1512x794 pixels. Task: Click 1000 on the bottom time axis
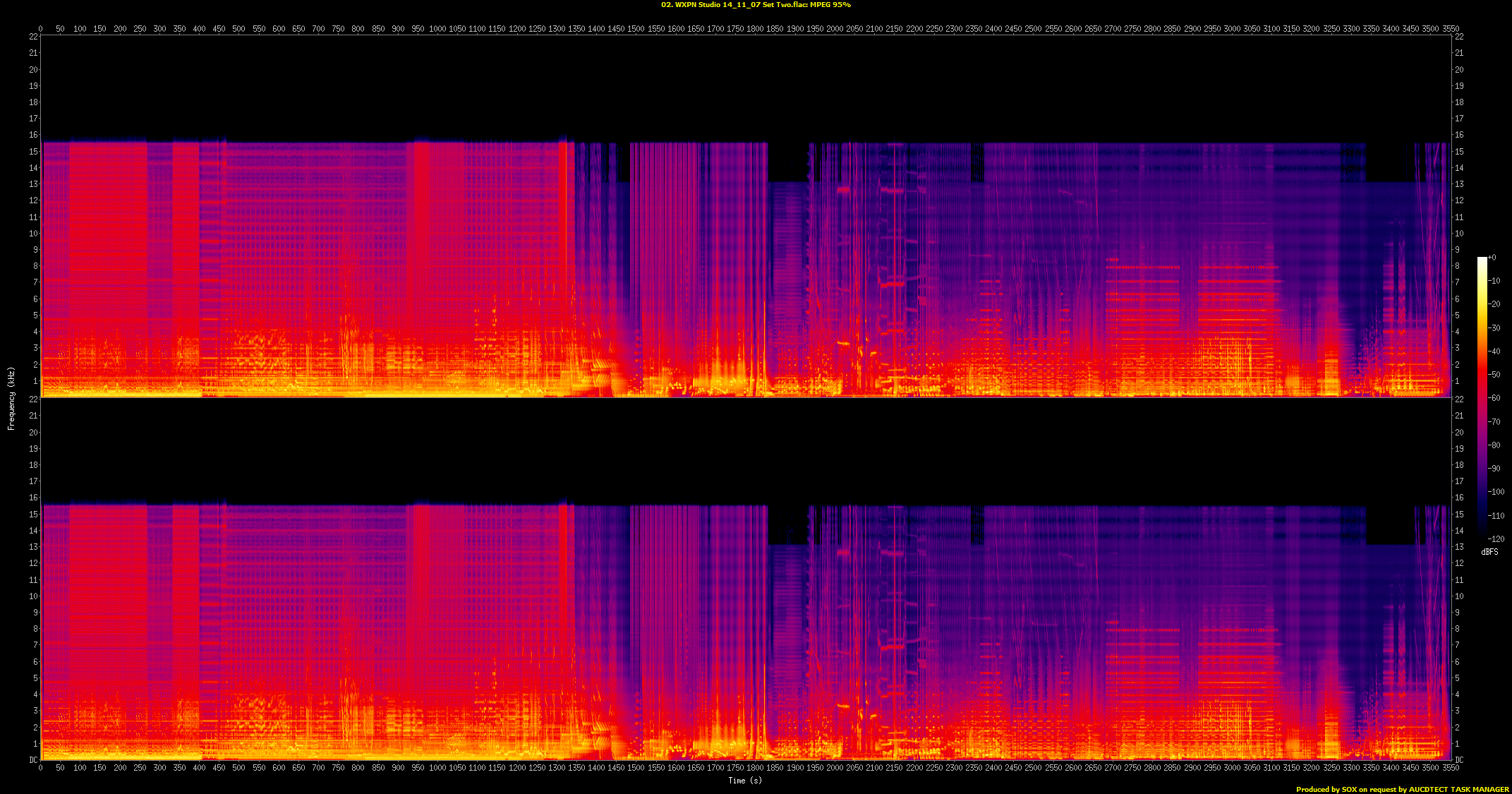tap(437, 767)
